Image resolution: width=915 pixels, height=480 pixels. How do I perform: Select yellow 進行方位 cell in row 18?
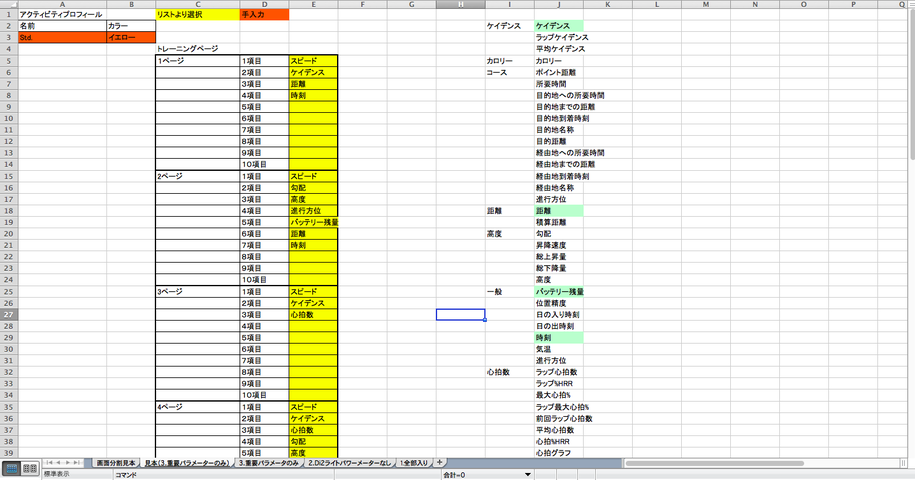[x=313, y=211]
